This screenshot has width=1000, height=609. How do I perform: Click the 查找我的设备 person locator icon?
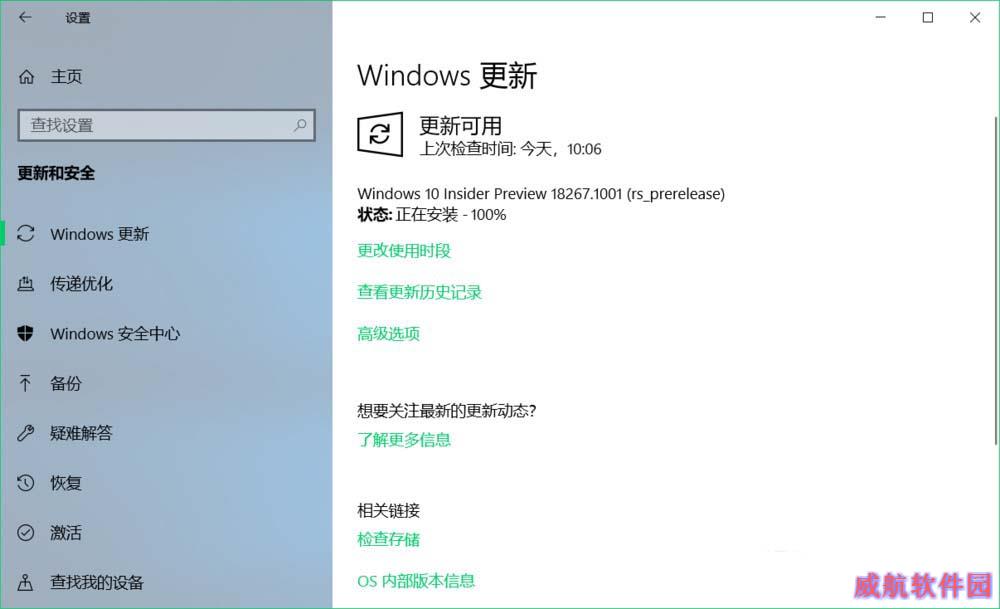point(26,582)
